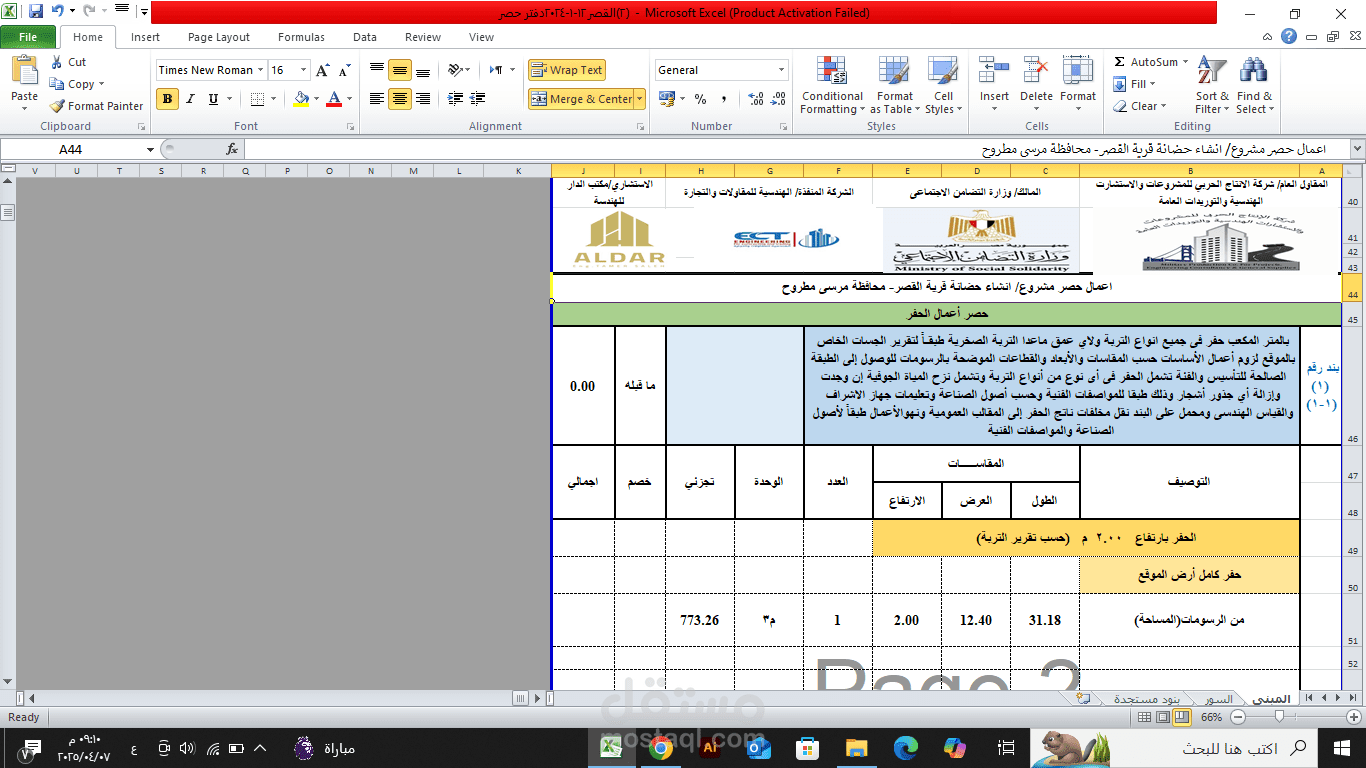Open the Clear dropdown in Editing group
1366x768 pixels.
1141,106
